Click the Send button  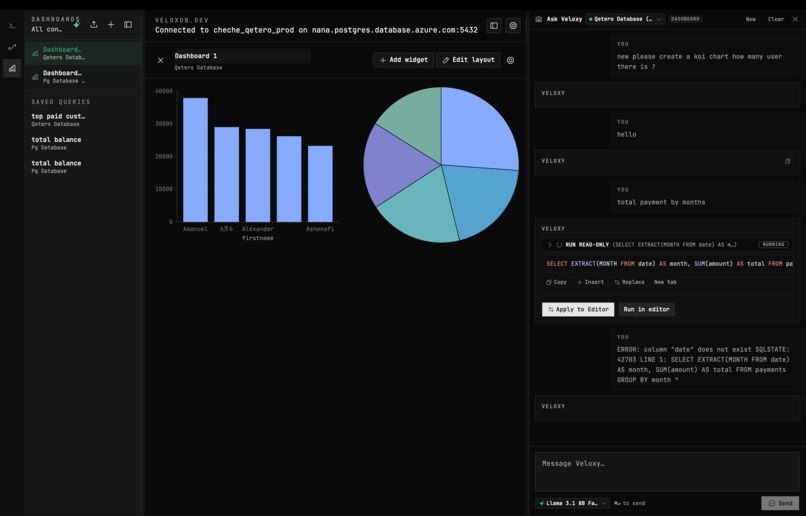(780, 503)
